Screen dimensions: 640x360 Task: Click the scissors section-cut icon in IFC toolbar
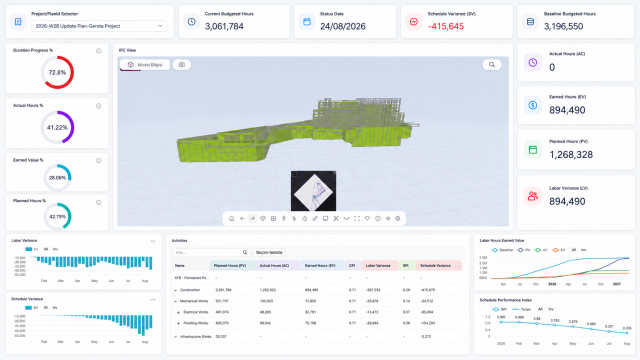[336, 218]
